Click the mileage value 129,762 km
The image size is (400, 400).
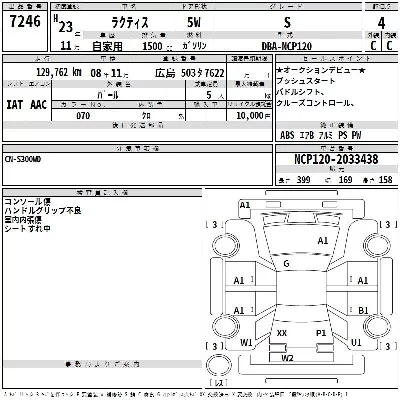pyautogui.click(x=59, y=72)
